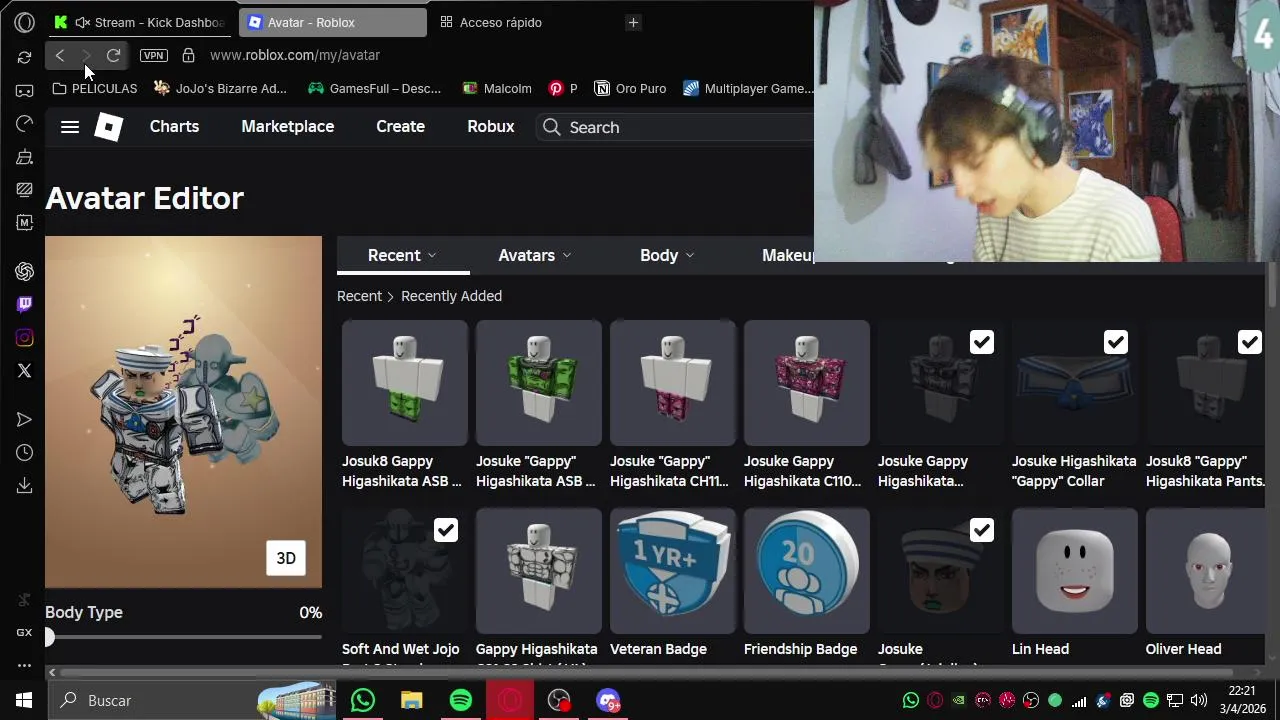This screenshot has height=720, width=1280.
Task: Click the browser back arrow
Action: tap(60, 55)
